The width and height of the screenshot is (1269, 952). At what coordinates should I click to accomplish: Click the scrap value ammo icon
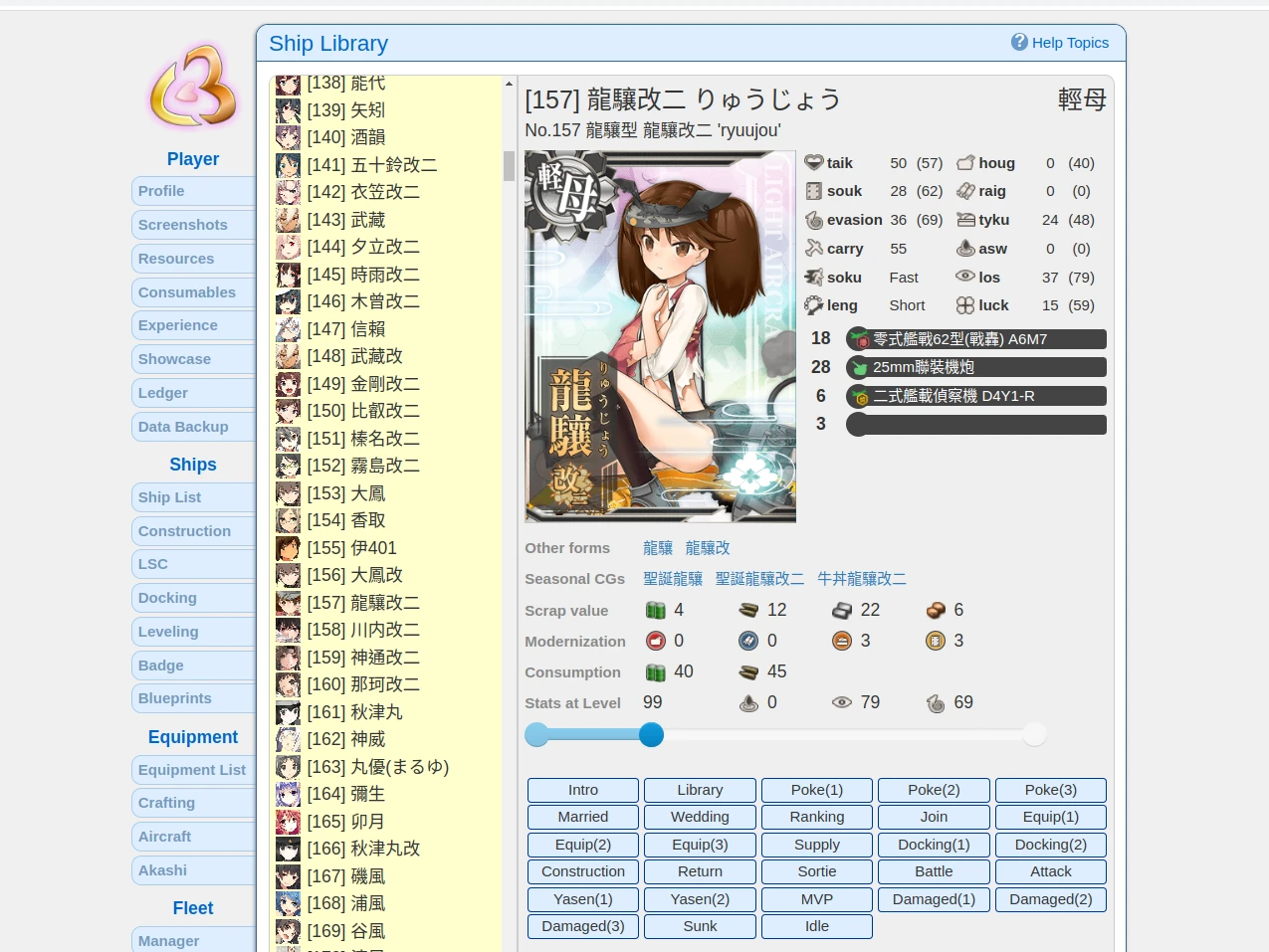click(748, 610)
